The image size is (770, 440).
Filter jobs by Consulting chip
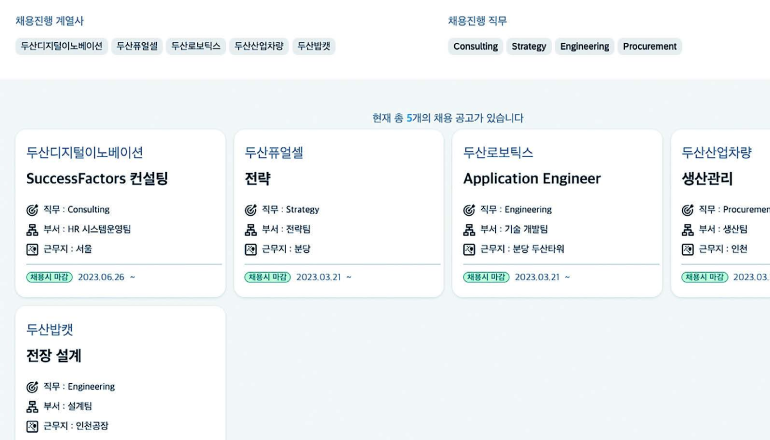[x=475, y=46]
